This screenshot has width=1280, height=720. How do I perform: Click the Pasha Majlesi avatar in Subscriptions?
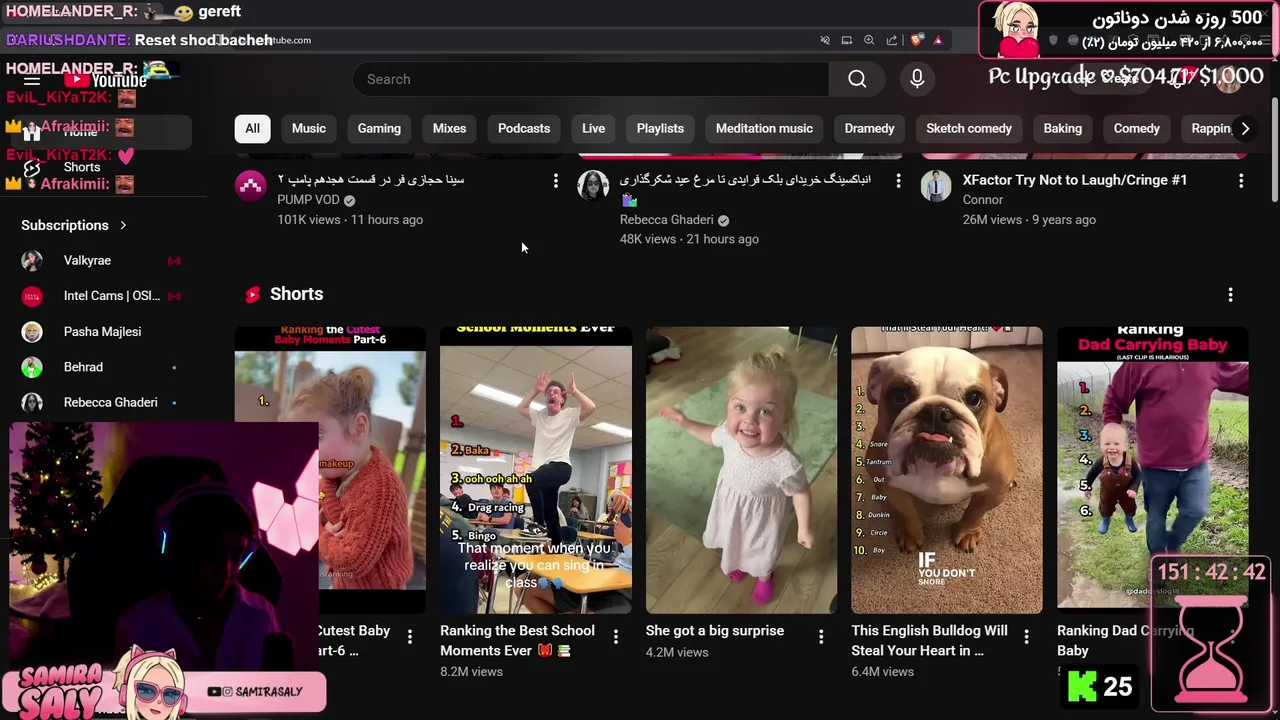[32, 332]
